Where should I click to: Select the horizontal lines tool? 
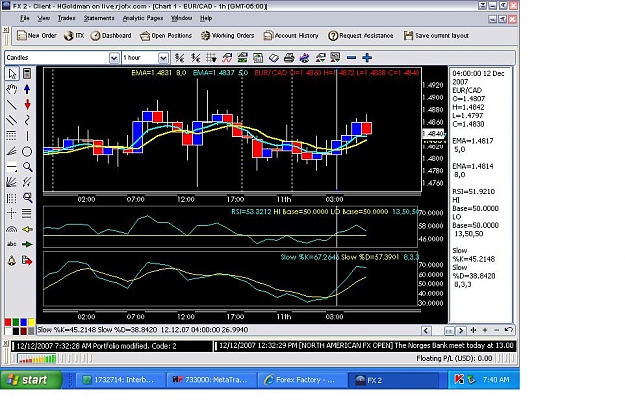(27, 213)
